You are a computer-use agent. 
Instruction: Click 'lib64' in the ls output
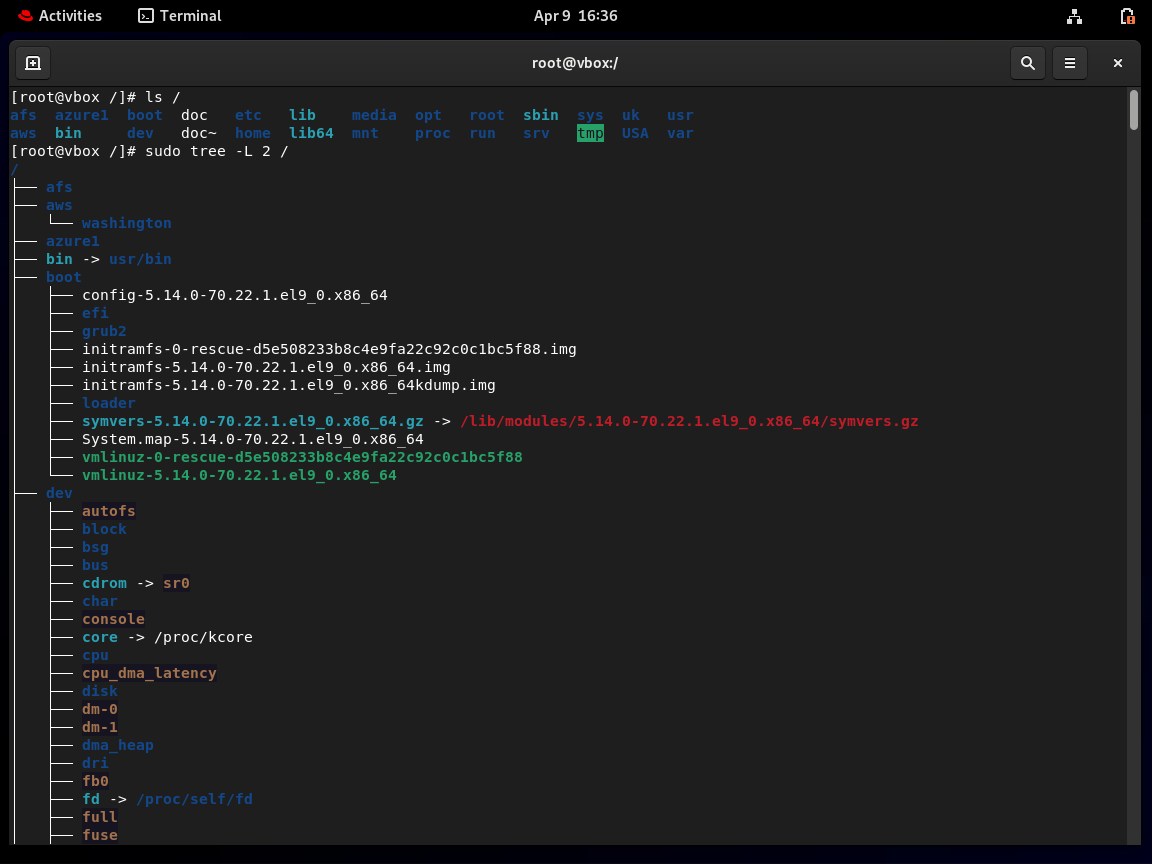[311, 133]
